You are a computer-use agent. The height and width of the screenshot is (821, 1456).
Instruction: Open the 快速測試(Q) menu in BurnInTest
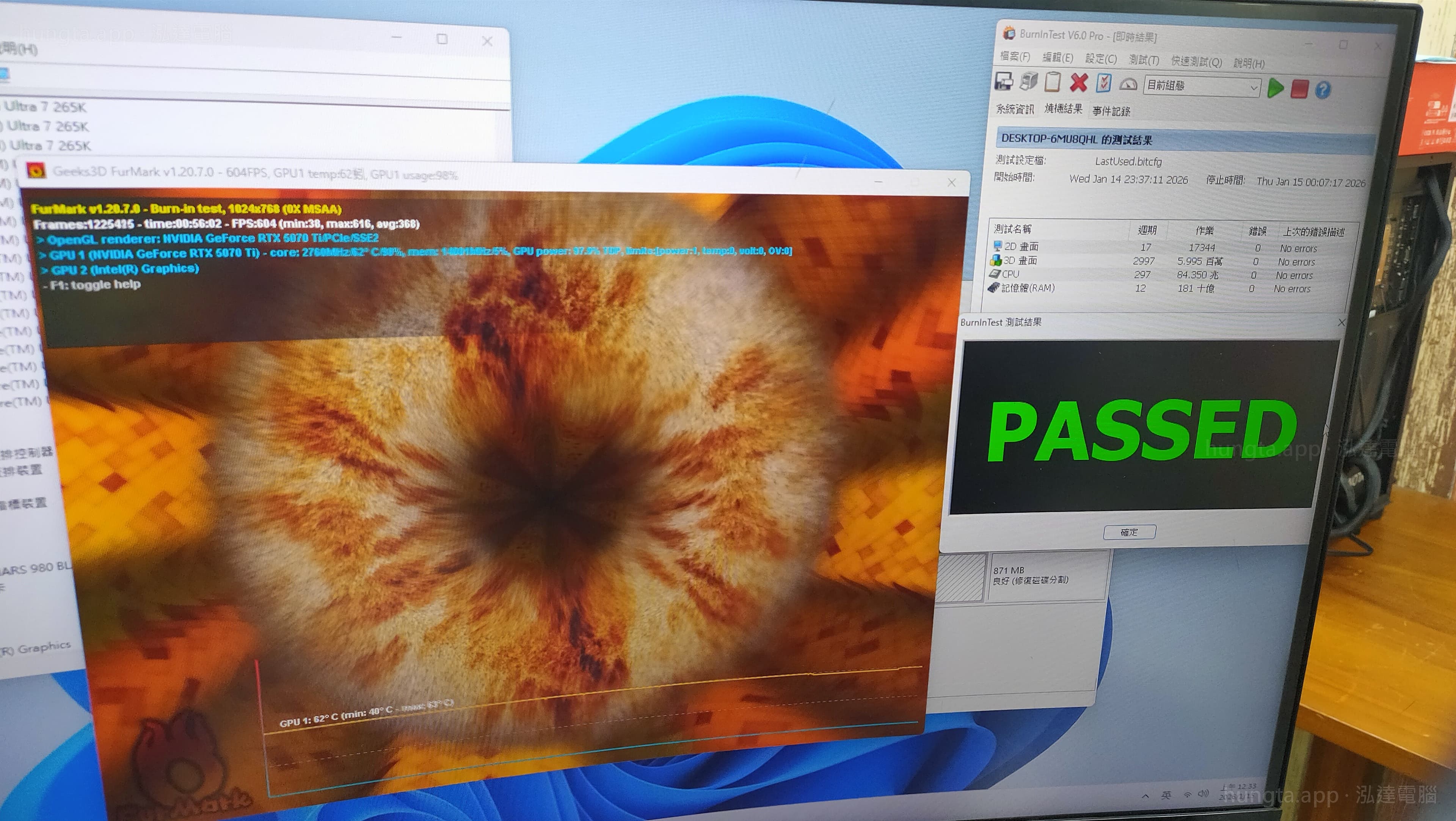1197,61
